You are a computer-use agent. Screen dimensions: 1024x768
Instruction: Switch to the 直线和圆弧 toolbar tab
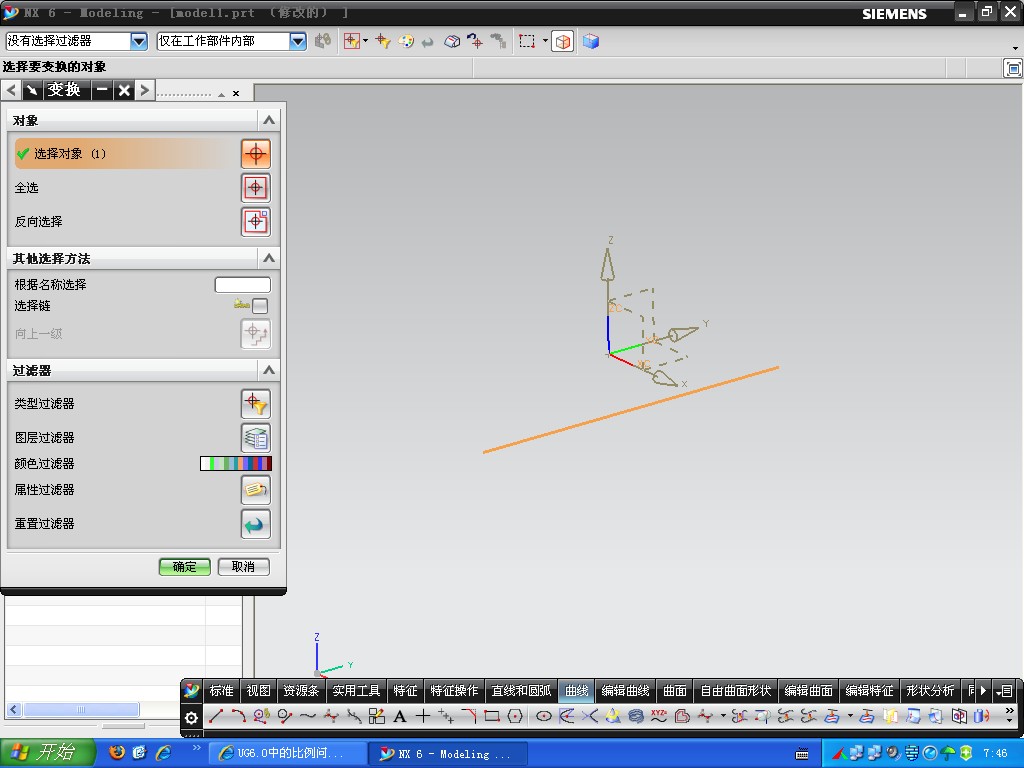521,690
